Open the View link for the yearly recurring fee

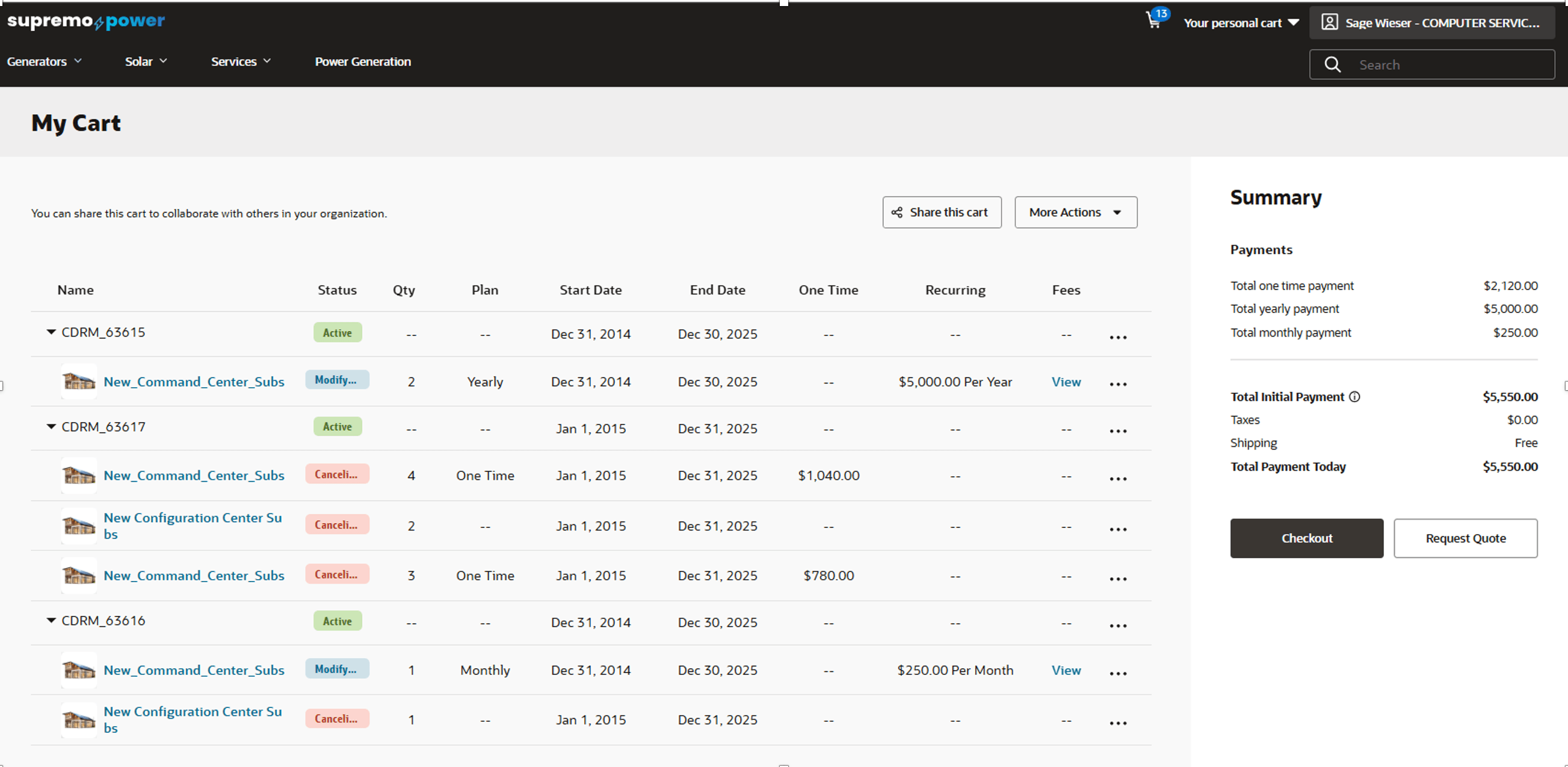(x=1066, y=382)
